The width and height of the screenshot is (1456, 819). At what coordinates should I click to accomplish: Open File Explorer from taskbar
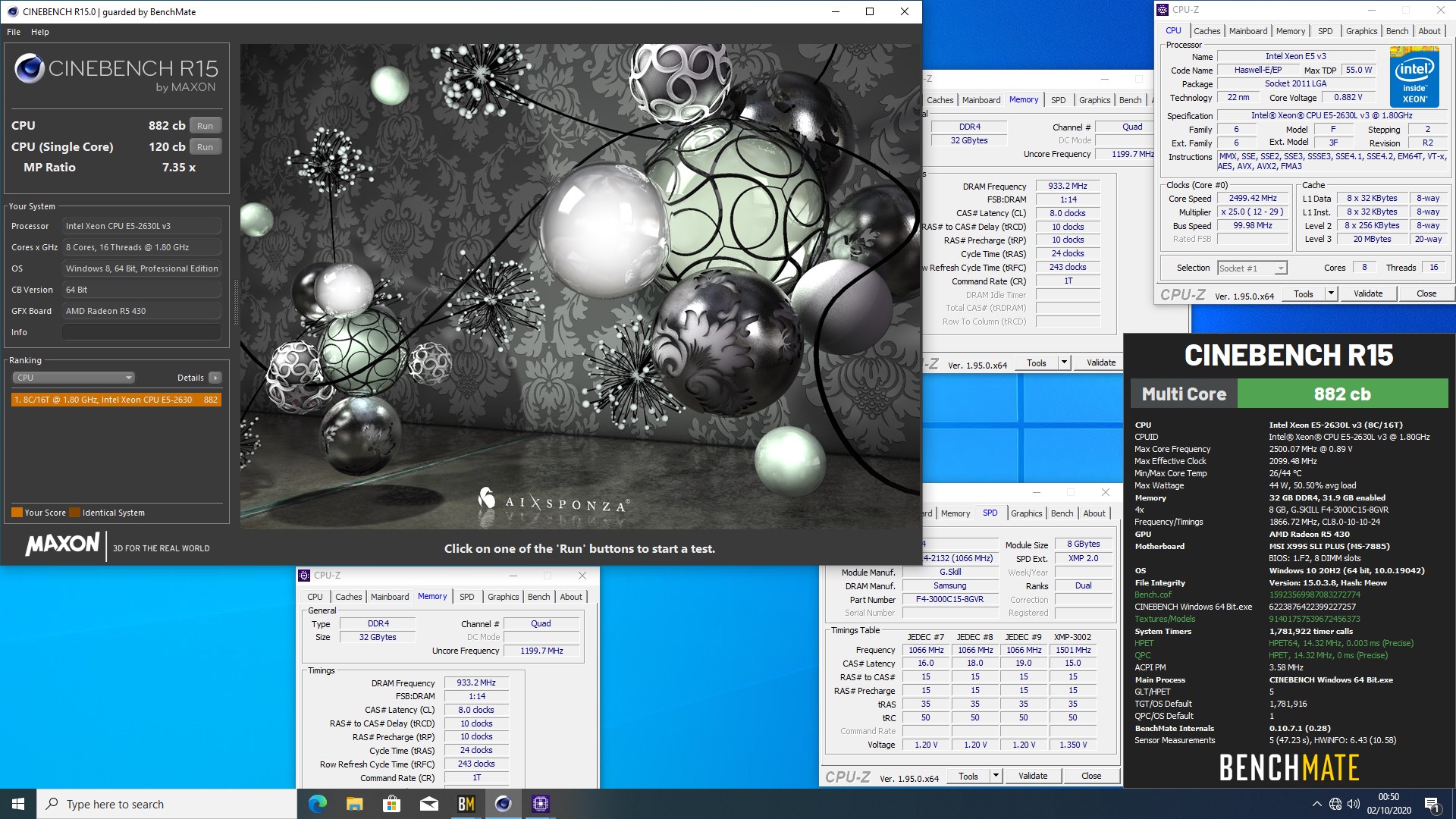(354, 804)
